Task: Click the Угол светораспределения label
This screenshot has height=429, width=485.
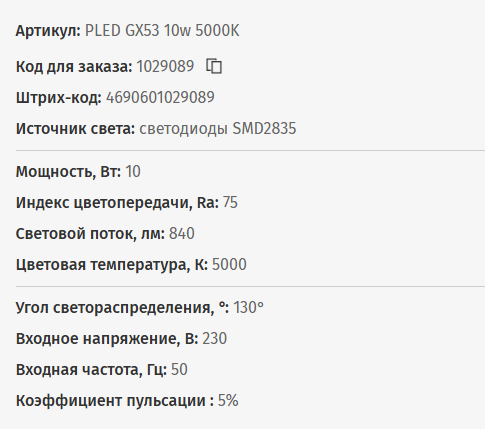Action: pyautogui.click(x=122, y=307)
